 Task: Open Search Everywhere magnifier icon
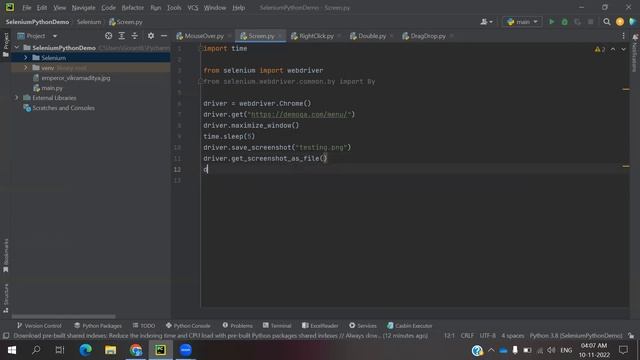607,22
